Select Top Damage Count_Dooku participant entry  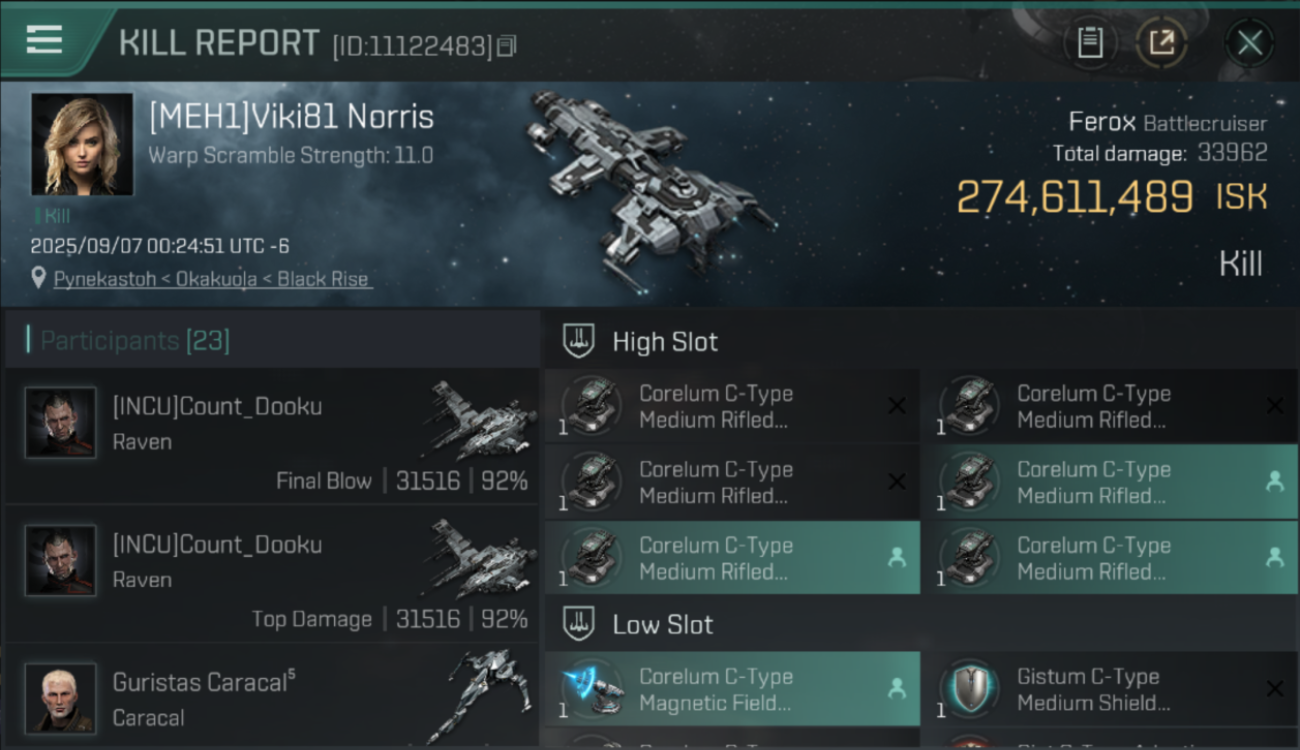click(x=272, y=573)
